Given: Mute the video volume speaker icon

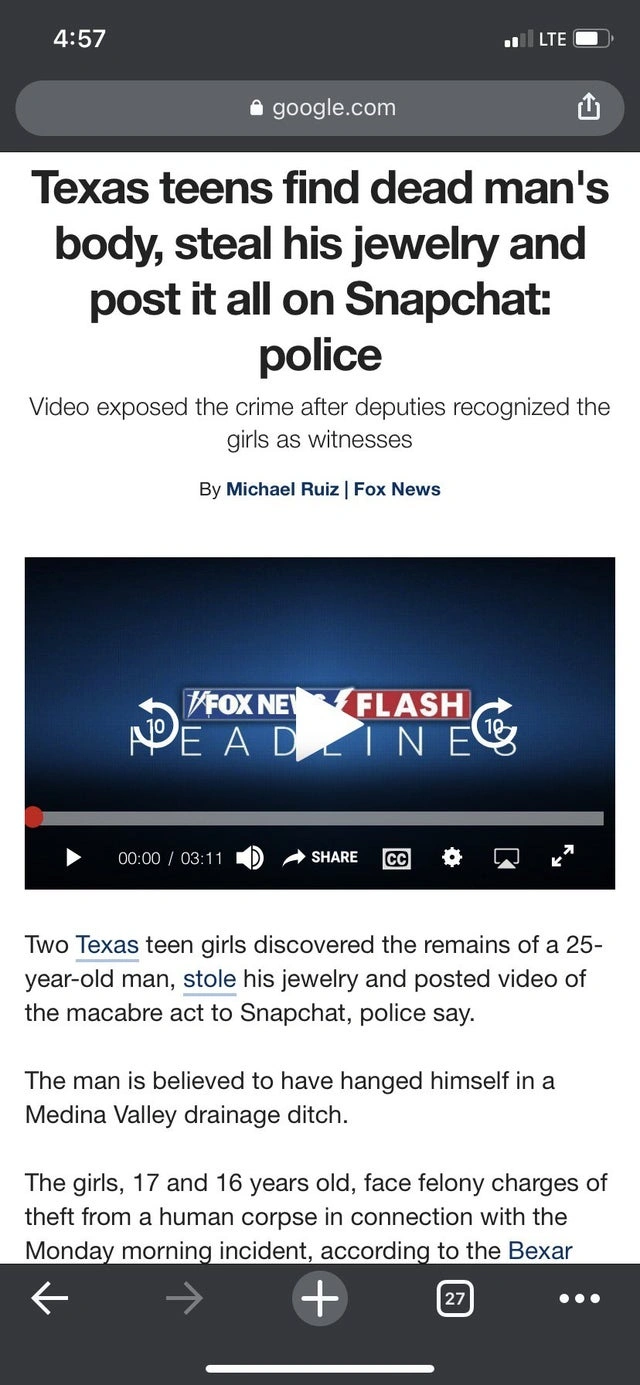Looking at the screenshot, I should (251, 857).
